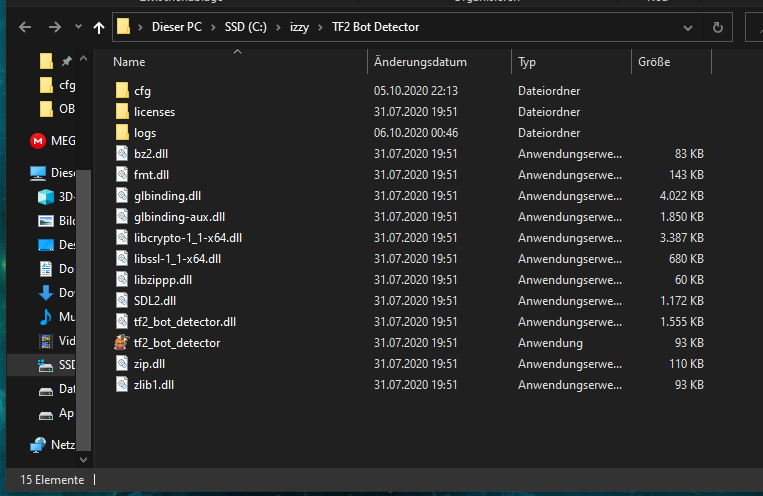This screenshot has height=496, width=763.
Task: Refresh the current folder view
Action: pyautogui.click(x=718, y=27)
